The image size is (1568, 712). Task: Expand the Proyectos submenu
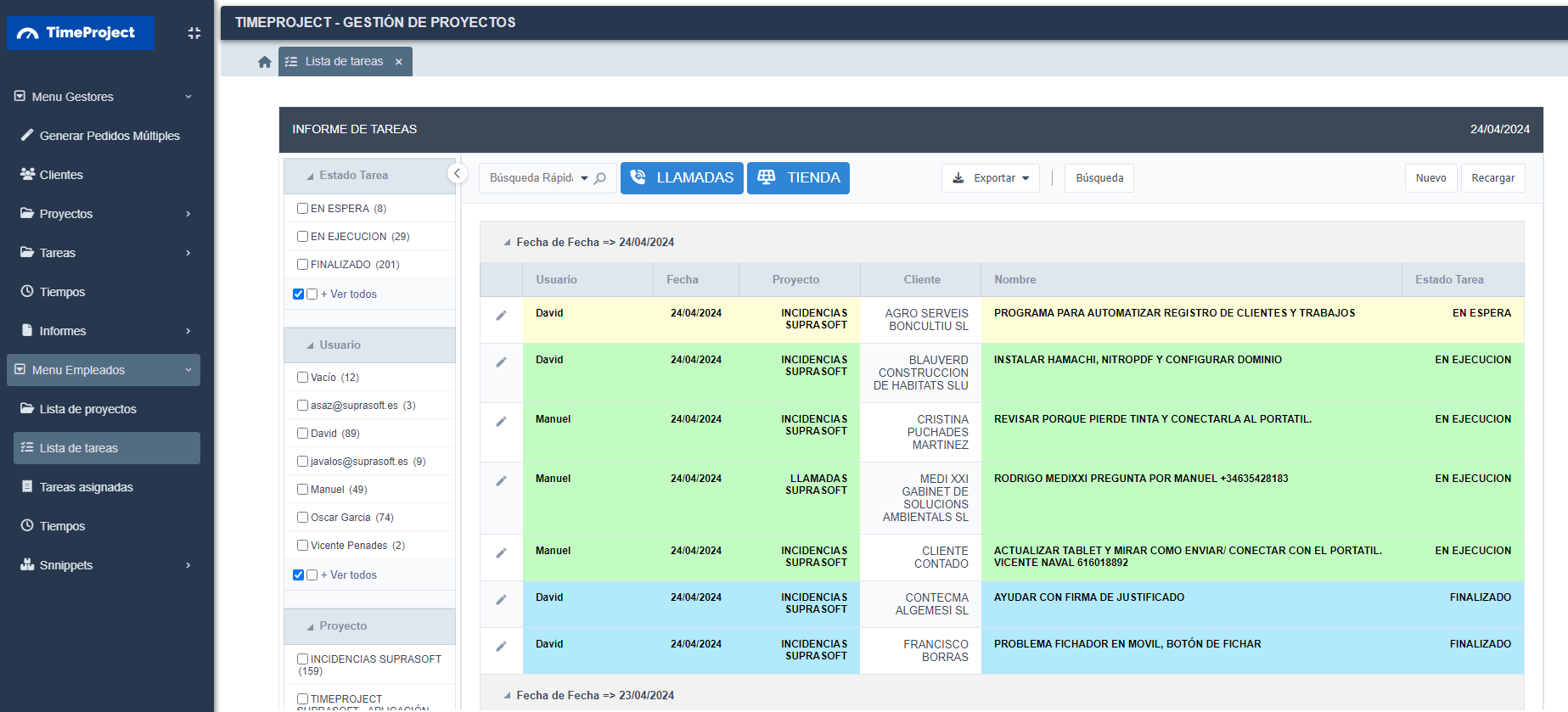107,214
